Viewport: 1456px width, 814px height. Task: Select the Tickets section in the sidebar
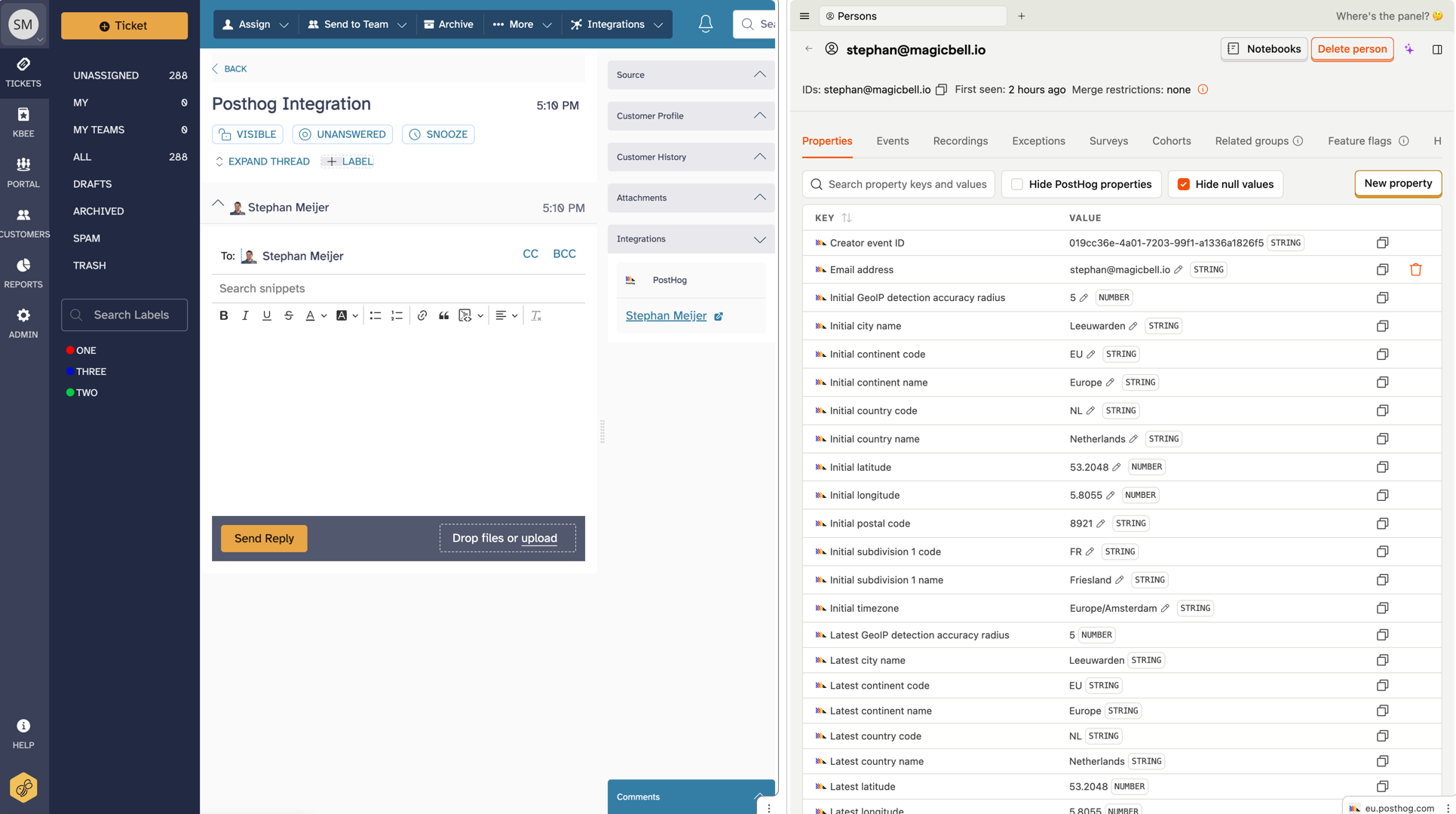click(23, 72)
